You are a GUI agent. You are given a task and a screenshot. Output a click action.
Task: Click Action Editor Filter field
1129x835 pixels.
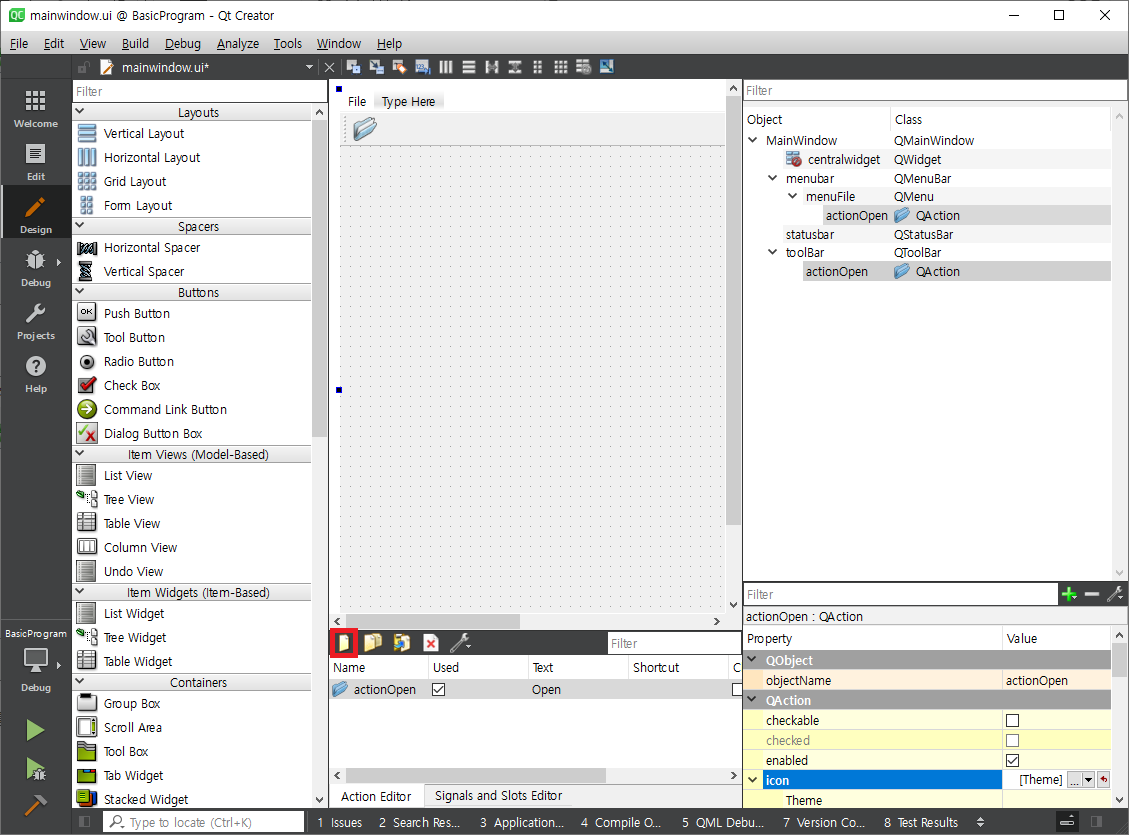click(674, 644)
